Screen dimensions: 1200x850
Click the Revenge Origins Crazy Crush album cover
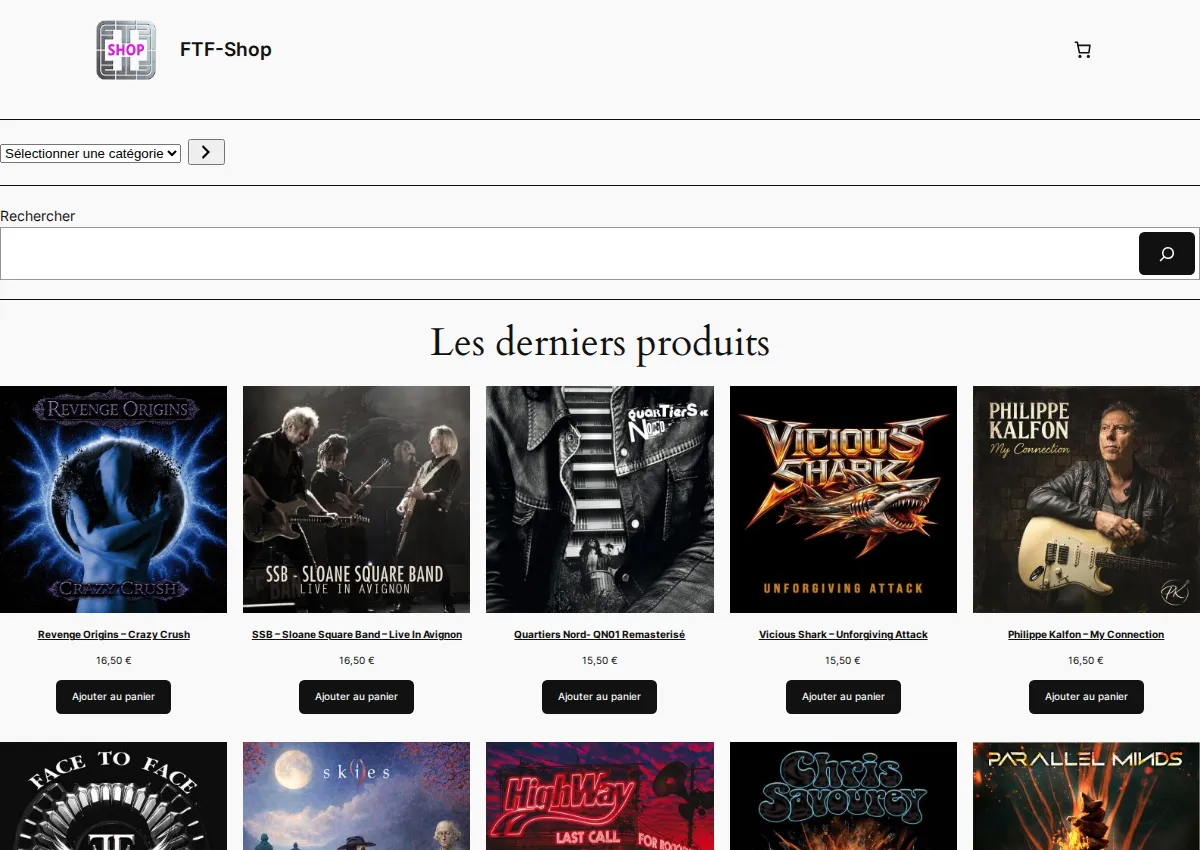pos(113,499)
